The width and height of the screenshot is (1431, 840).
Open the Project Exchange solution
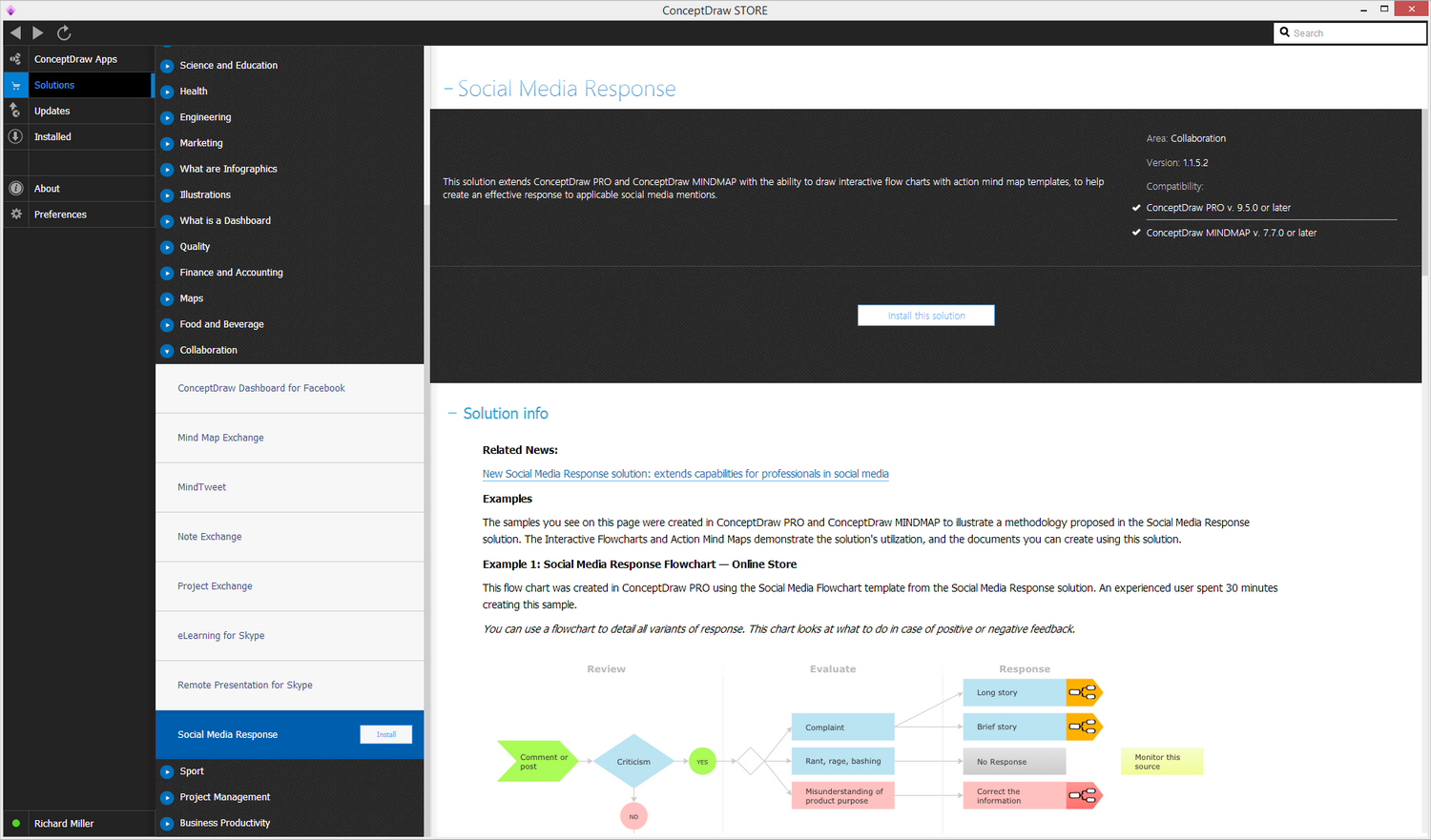pos(289,587)
